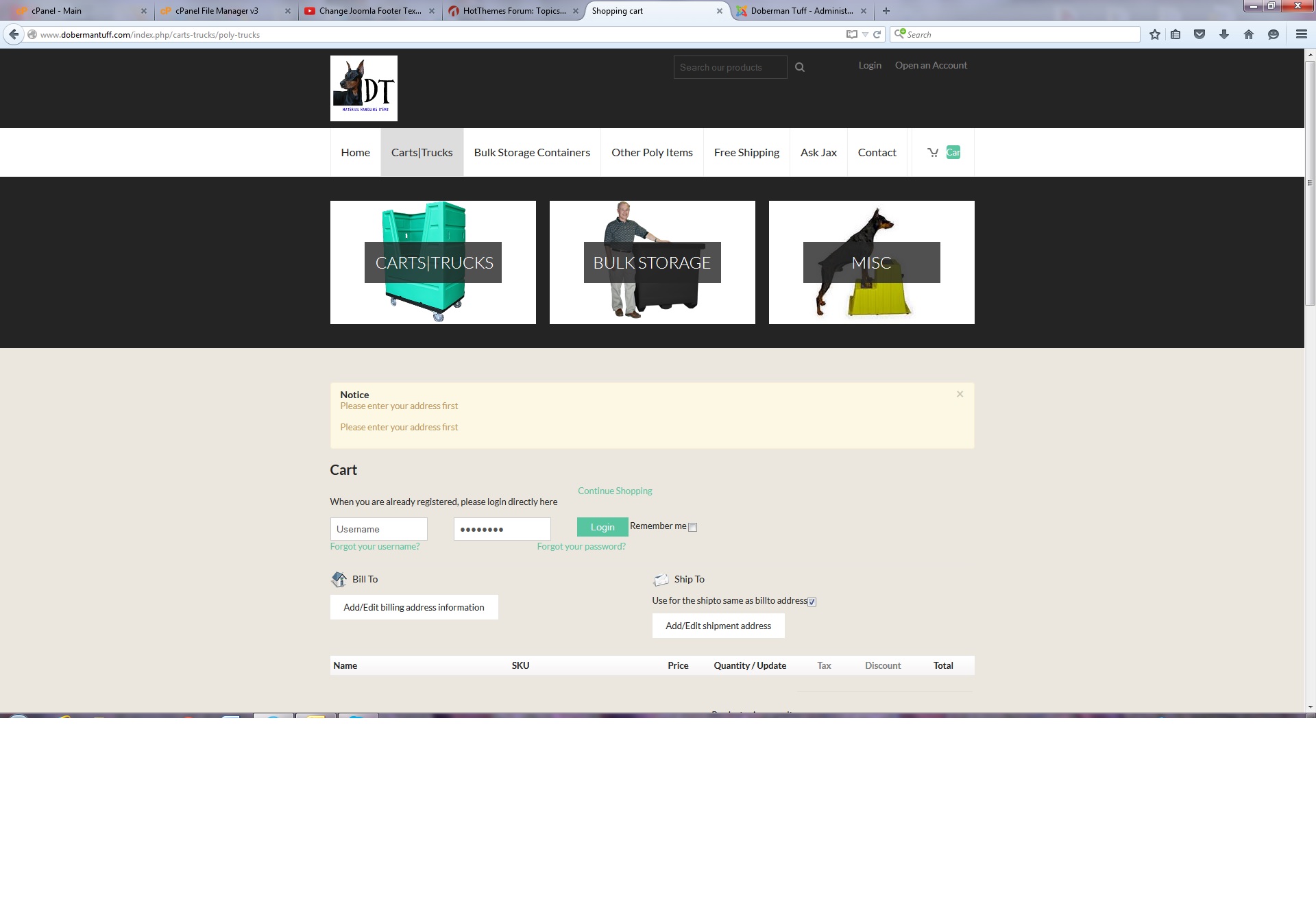Click the Doberman Tuff DT logo
The image size is (1316, 921).
point(364,88)
